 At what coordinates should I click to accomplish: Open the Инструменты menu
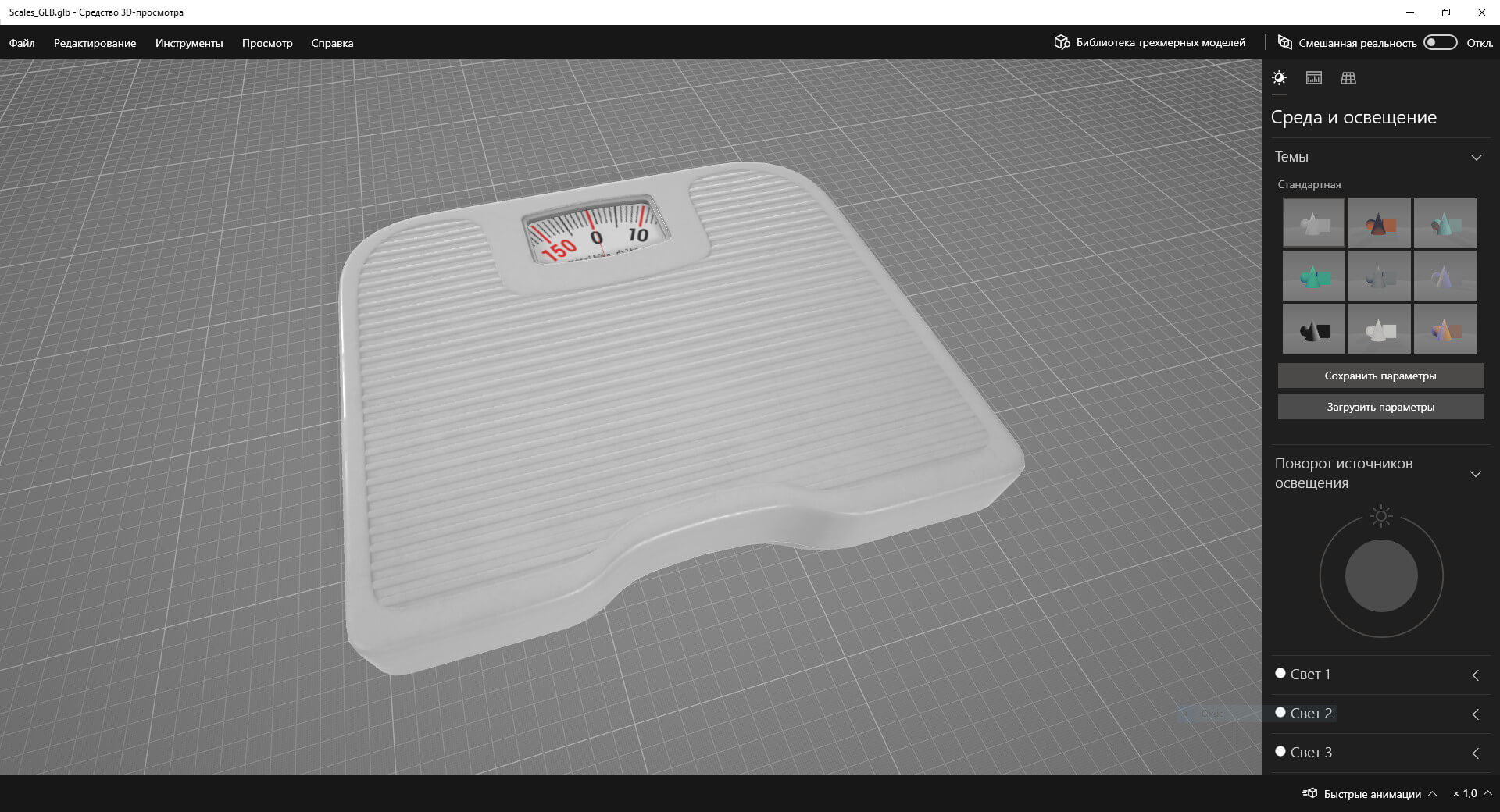[x=188, y=43]
